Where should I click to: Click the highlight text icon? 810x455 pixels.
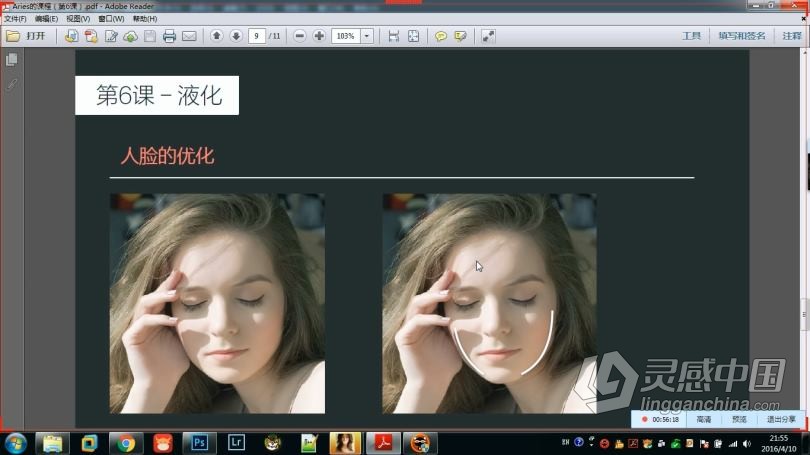coord(460,36)
